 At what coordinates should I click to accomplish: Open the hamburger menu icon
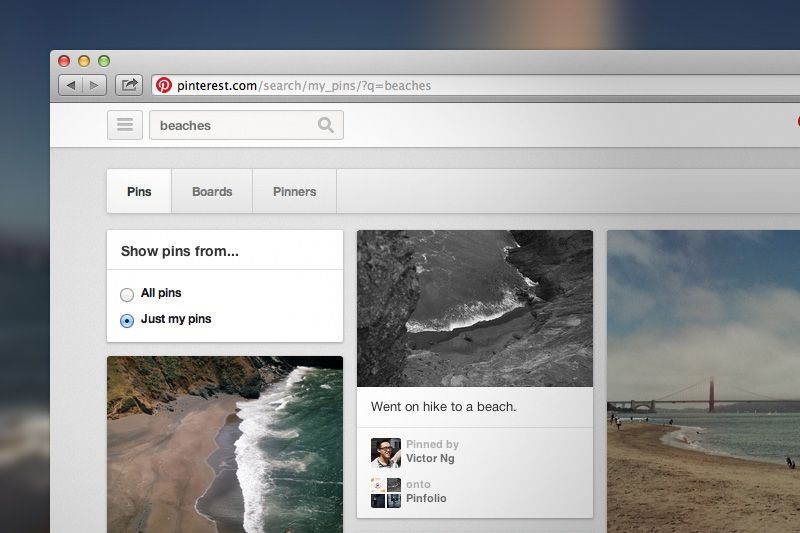click(x=124, y=125)
